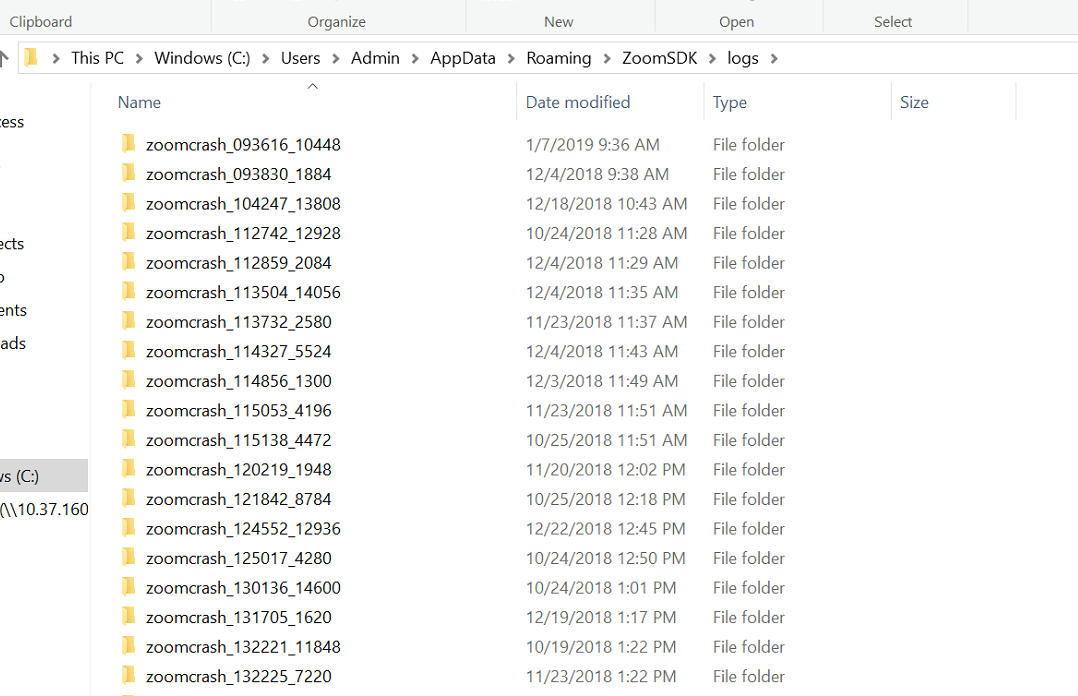The height and width of the screenshot is (696, 1078).
Task: Click folder icon of zoomcrash_112859_2084
Action: point(129,262)
